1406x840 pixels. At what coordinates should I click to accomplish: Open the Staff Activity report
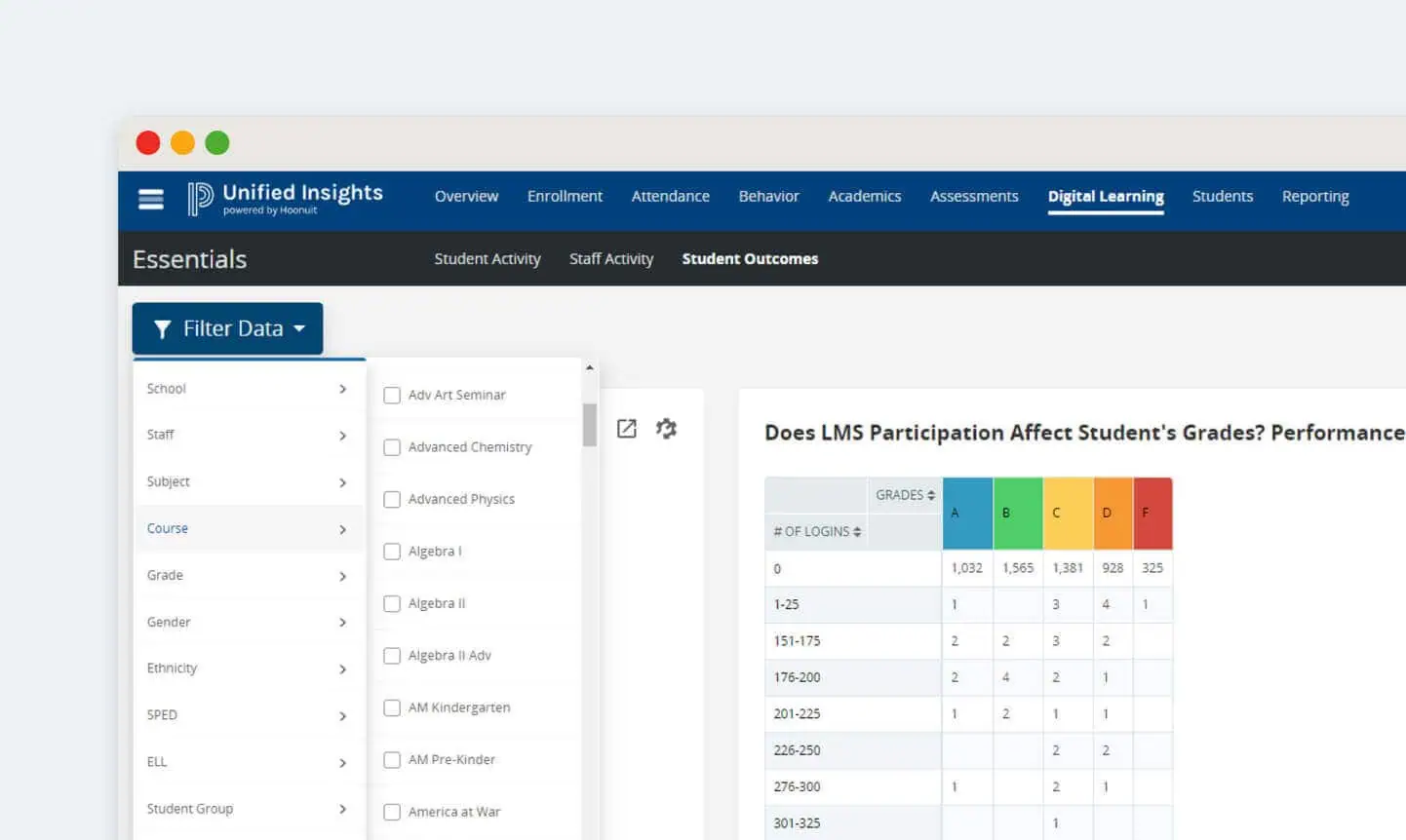click(611, 258)
